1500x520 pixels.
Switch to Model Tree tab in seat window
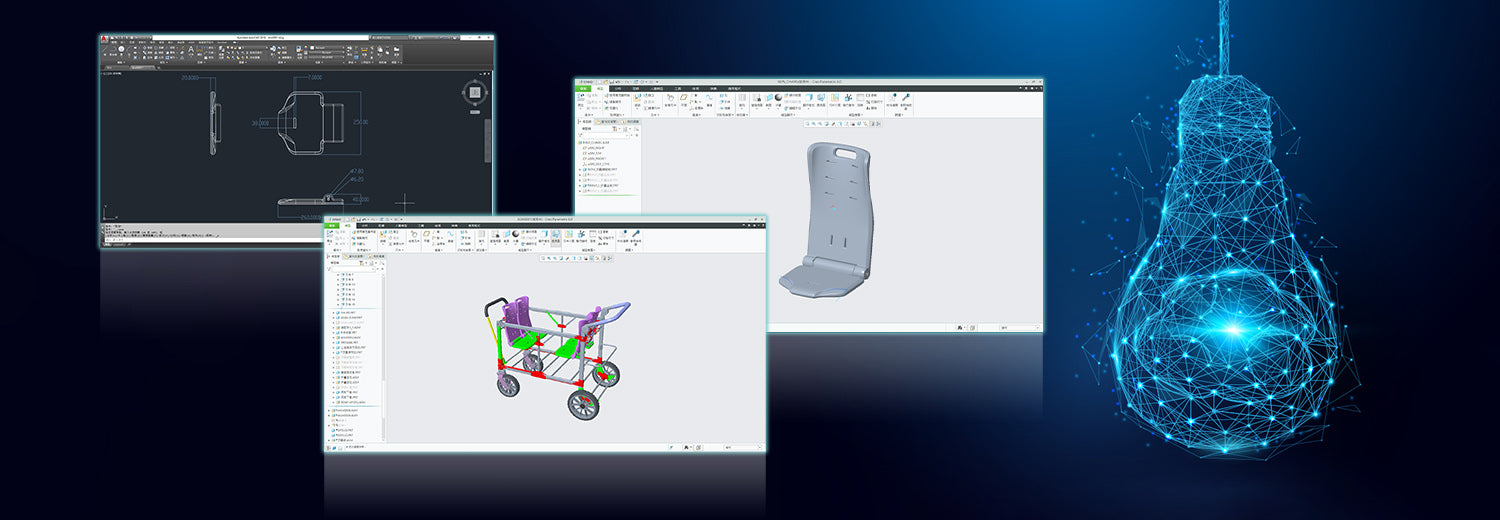[x=588, y=122]
